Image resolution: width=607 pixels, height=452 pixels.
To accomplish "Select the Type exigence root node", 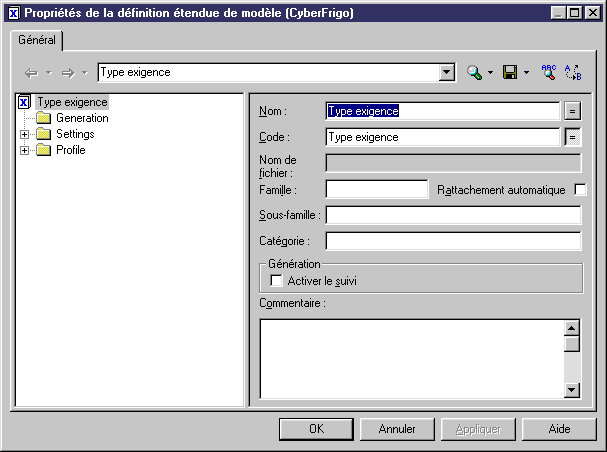I will pos(71,102).
